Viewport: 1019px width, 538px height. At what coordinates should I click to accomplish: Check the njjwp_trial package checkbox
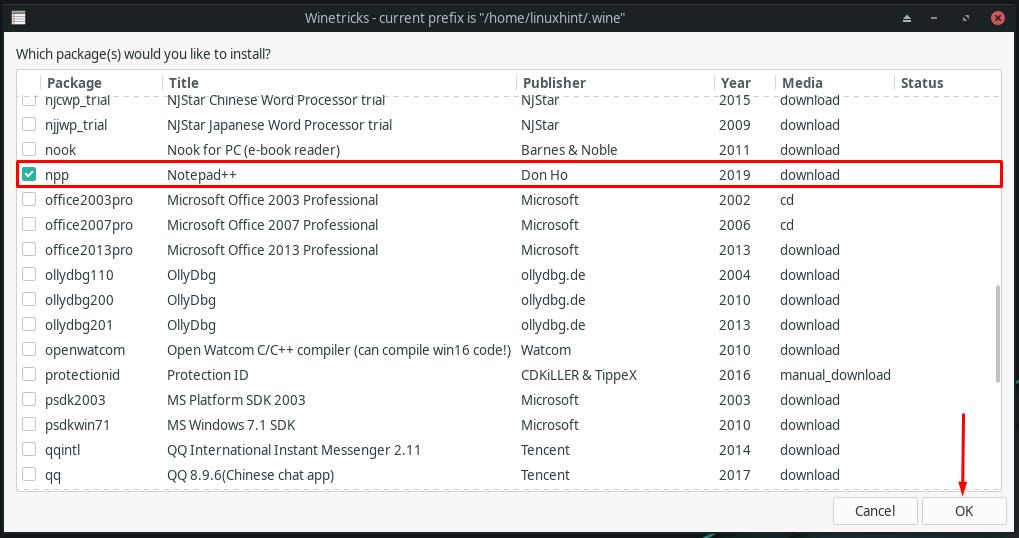(x=29, y=124)
